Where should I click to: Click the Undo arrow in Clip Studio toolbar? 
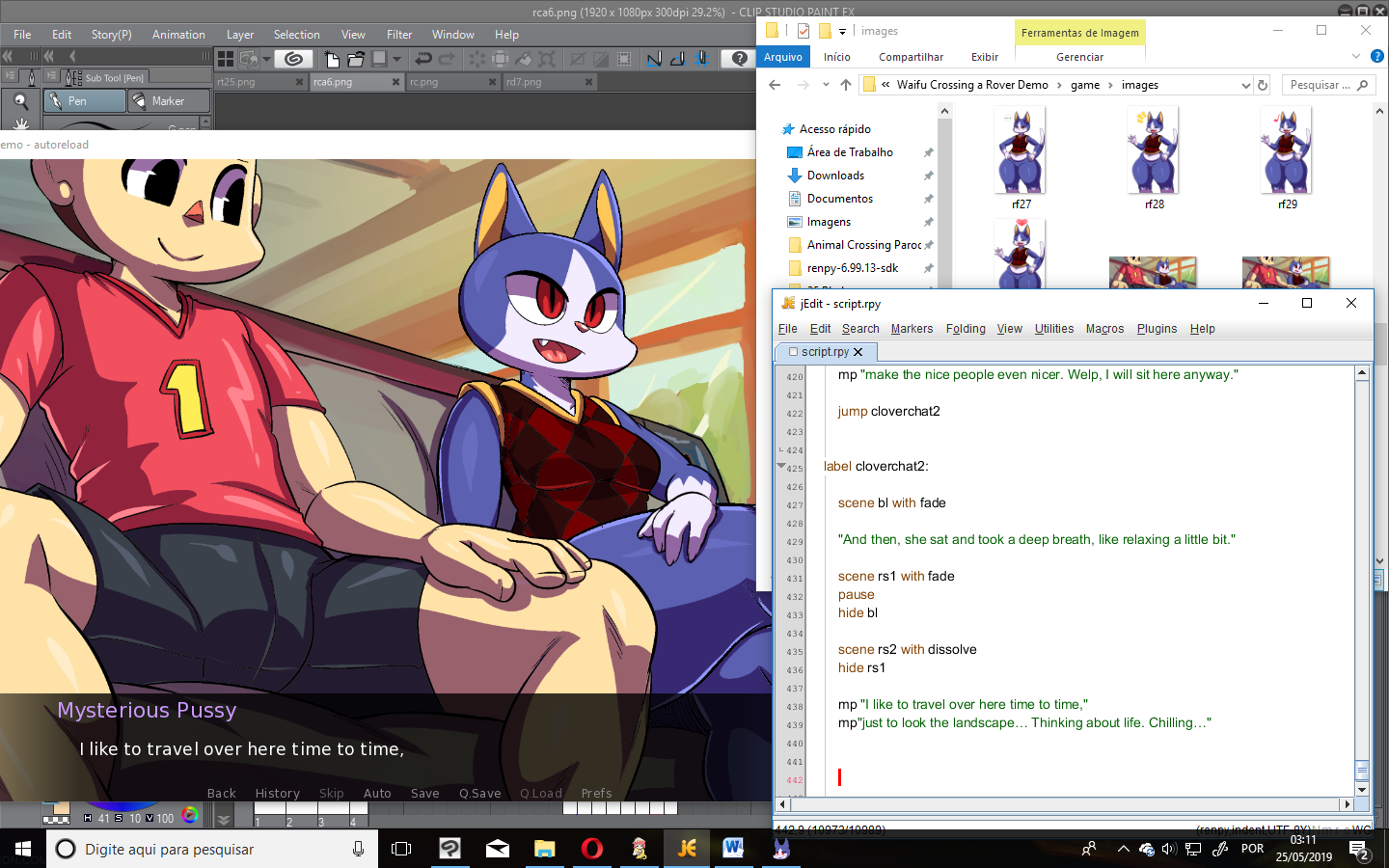[x=422, y=59]
